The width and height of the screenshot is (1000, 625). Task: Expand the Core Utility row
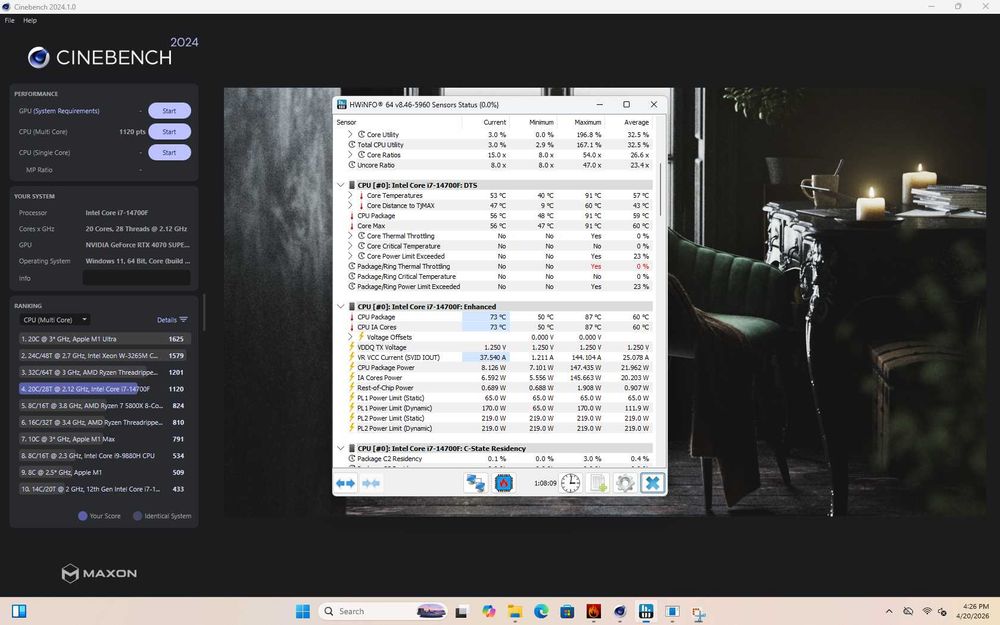(x=350, y=135)
